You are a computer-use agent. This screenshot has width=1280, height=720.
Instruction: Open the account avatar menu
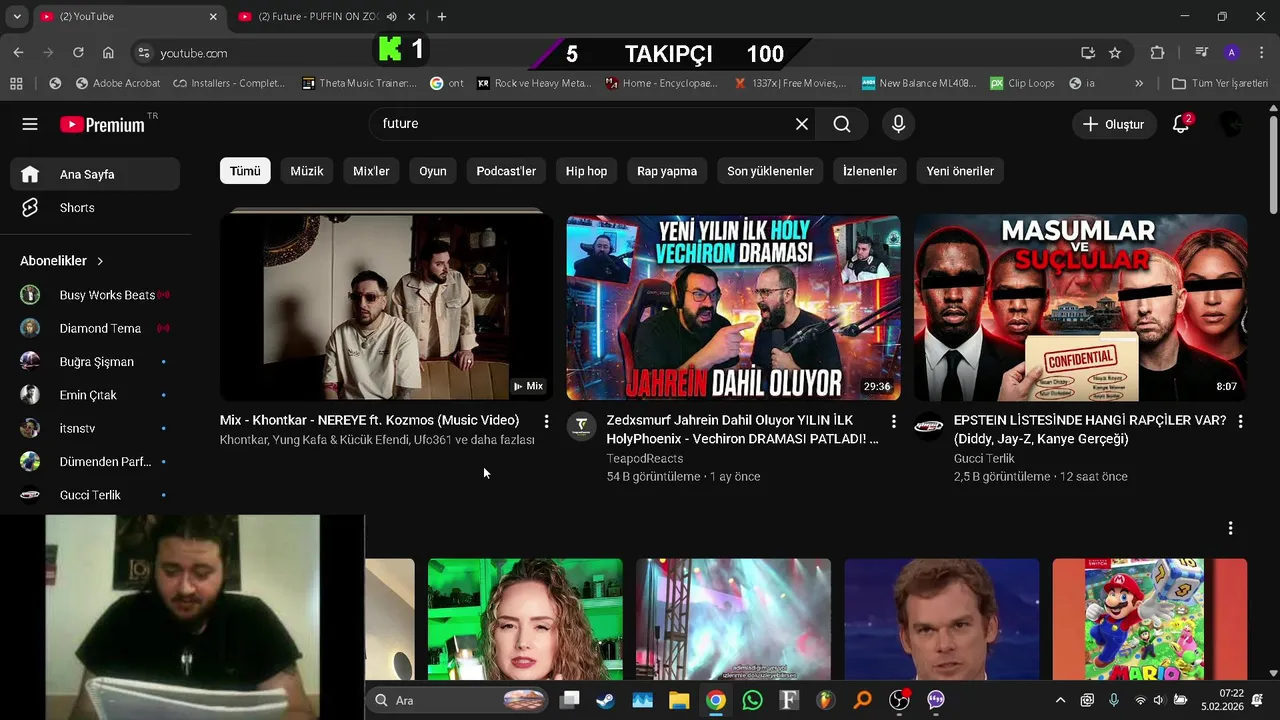1232,124
